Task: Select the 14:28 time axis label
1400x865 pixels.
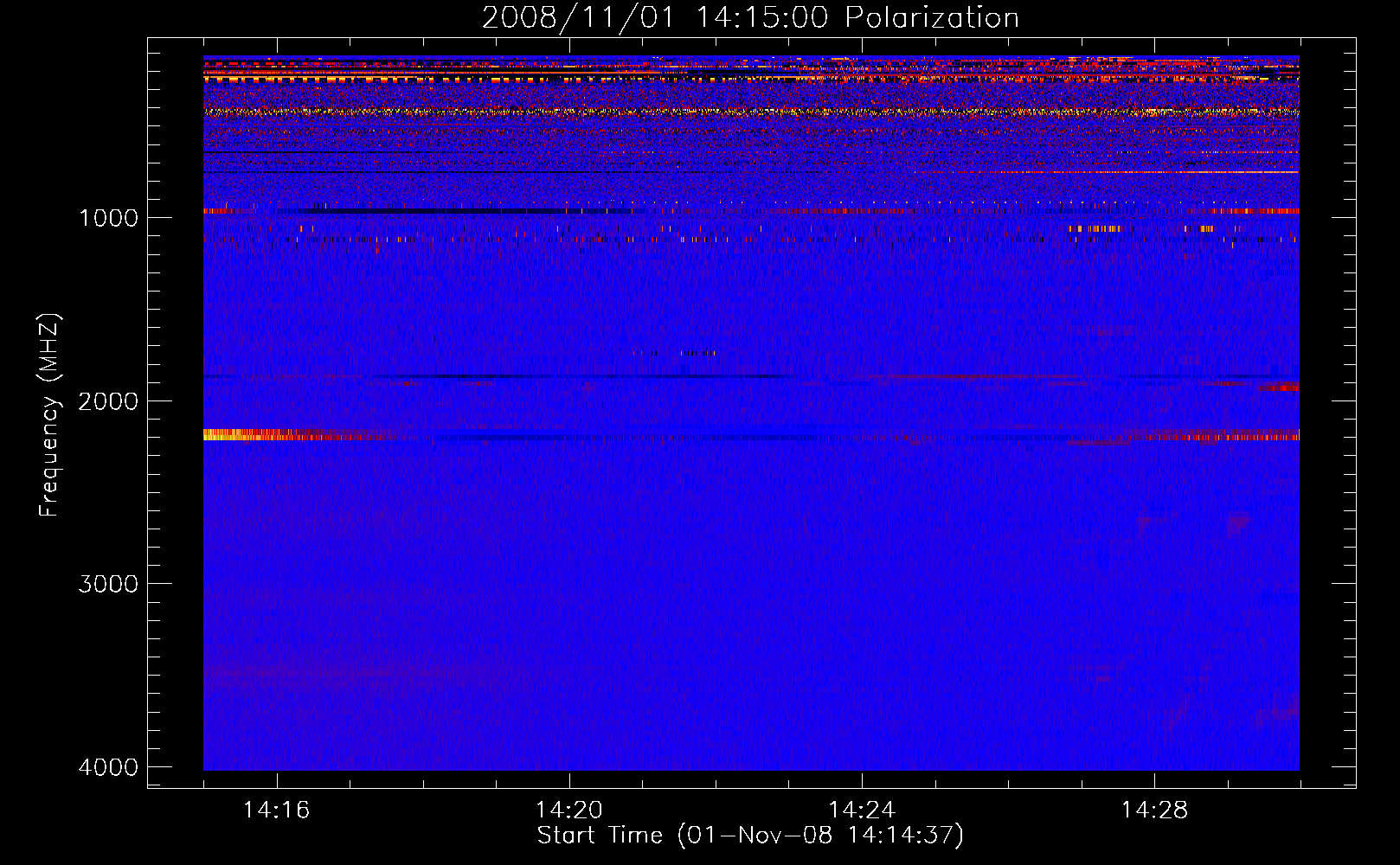Action: [x=1154, y=811]
